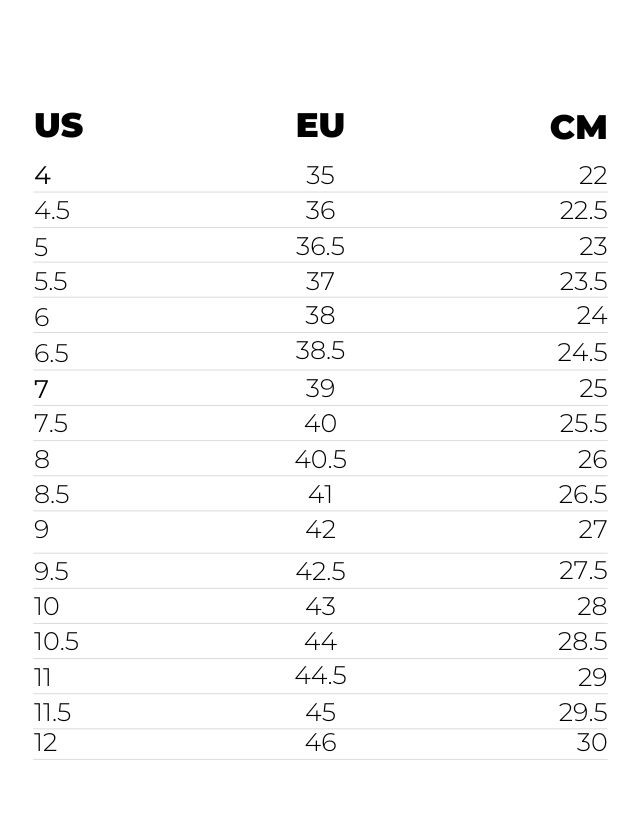
Task: Click EU size 40.5 cell
Action: (320, 459)
